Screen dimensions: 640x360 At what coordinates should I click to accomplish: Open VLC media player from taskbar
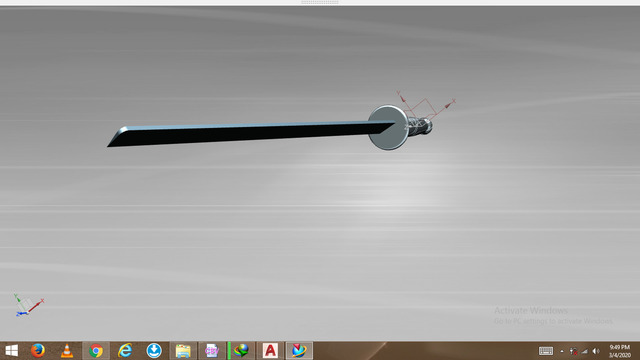pyautogui.click(x=67, y=351)
